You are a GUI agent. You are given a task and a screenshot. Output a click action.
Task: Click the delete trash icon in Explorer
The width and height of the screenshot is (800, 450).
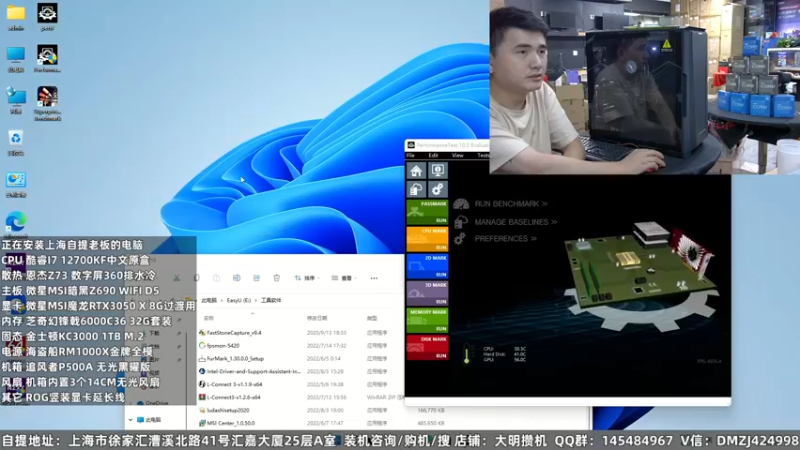point(277,278)
